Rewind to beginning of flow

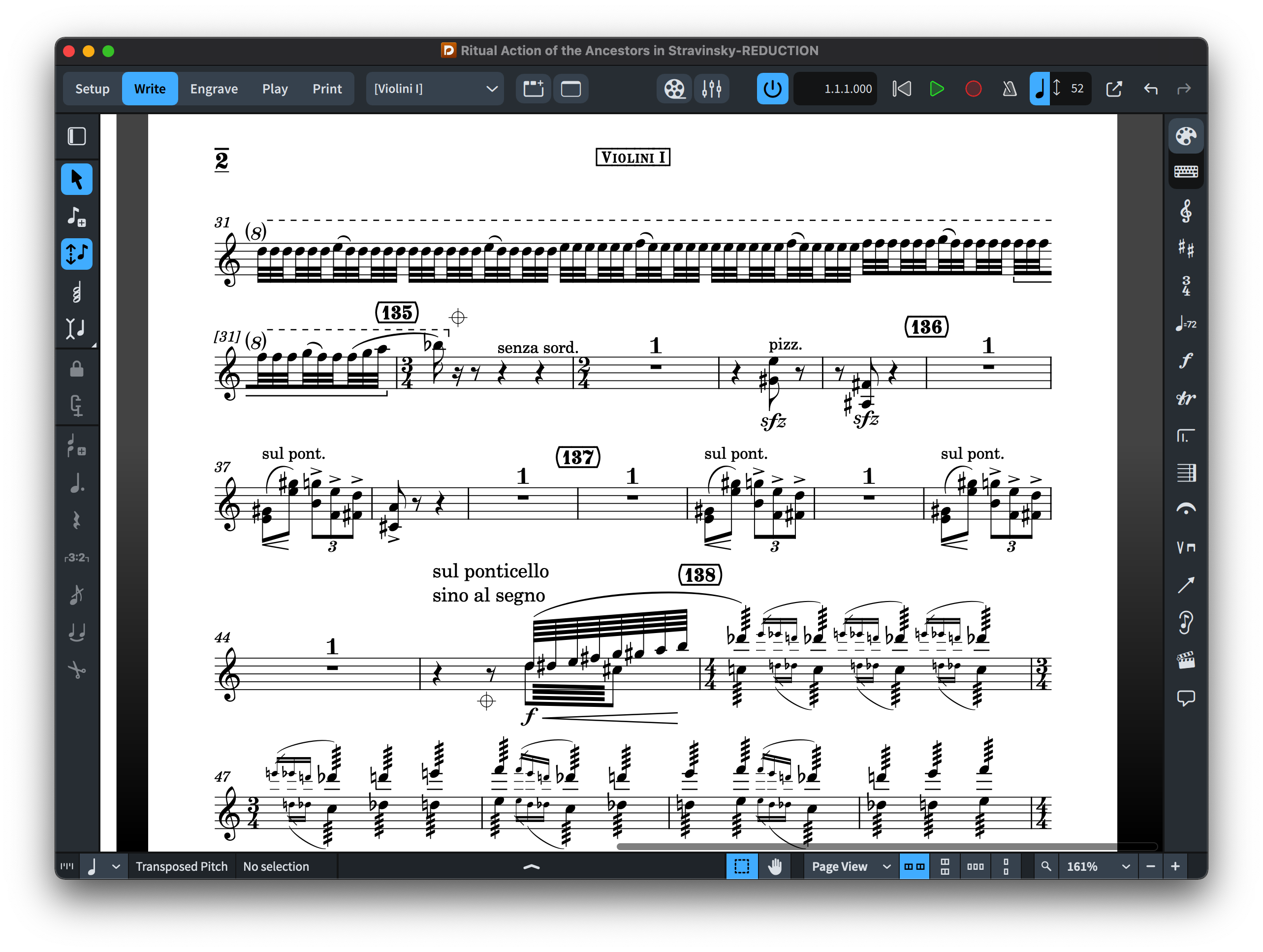[902, 89]
